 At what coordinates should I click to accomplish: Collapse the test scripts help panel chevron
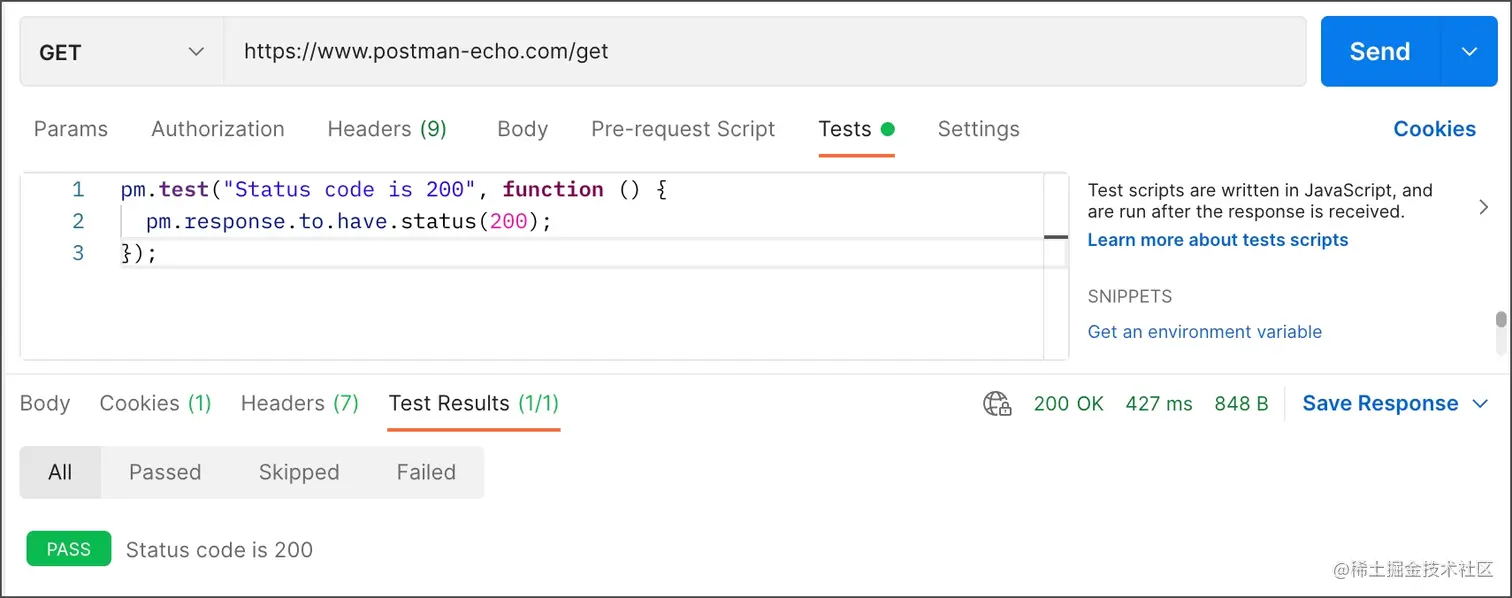(x=1484, y=207)
